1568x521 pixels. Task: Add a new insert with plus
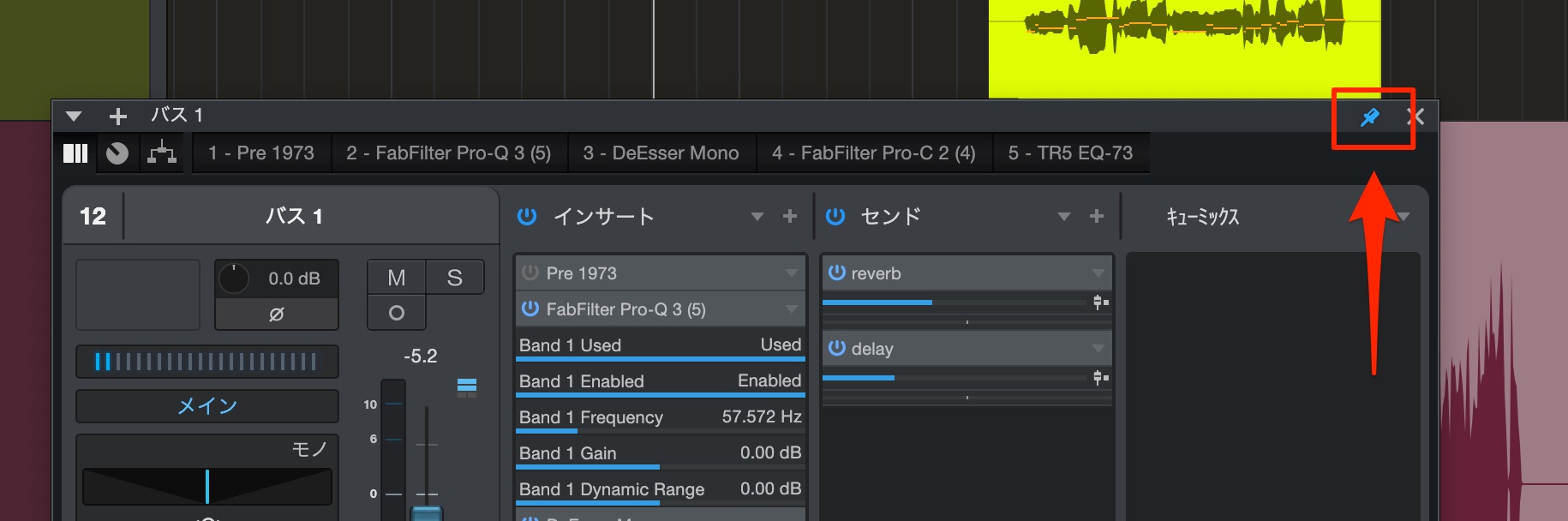790,217
